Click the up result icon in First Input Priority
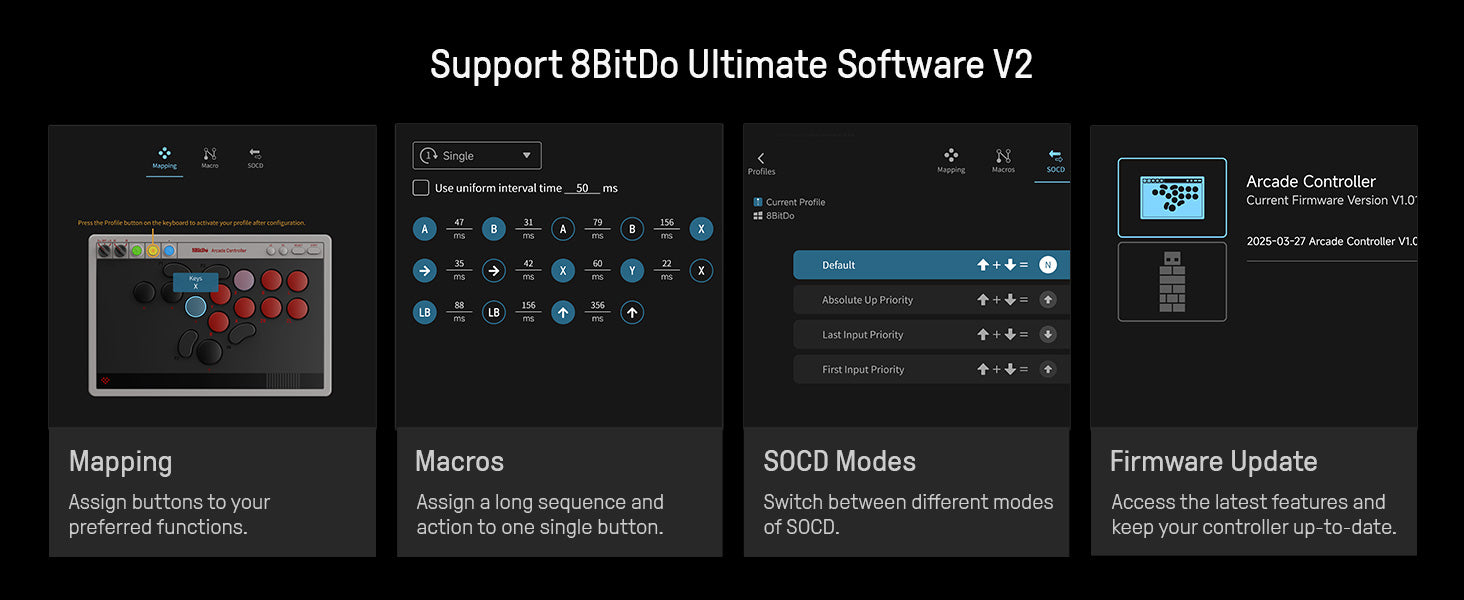The width and height of the screenshot is (1464, 600). [x=1047, y=369]
